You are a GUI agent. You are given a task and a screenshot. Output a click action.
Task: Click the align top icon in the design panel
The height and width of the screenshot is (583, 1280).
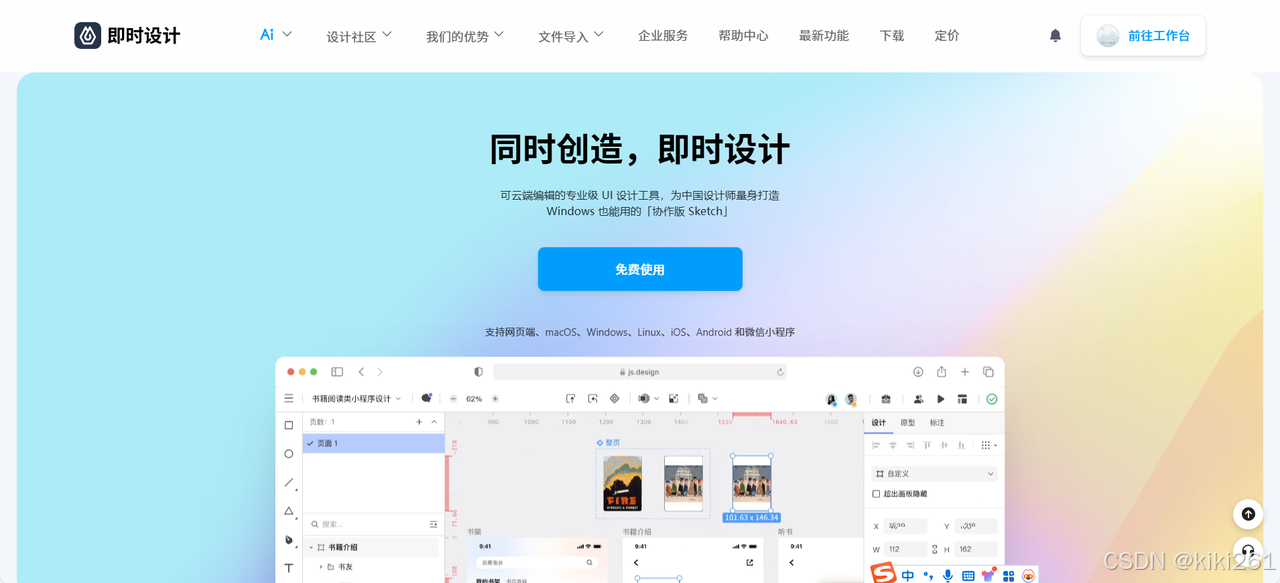pyautogui.click(x=927, y=445)
